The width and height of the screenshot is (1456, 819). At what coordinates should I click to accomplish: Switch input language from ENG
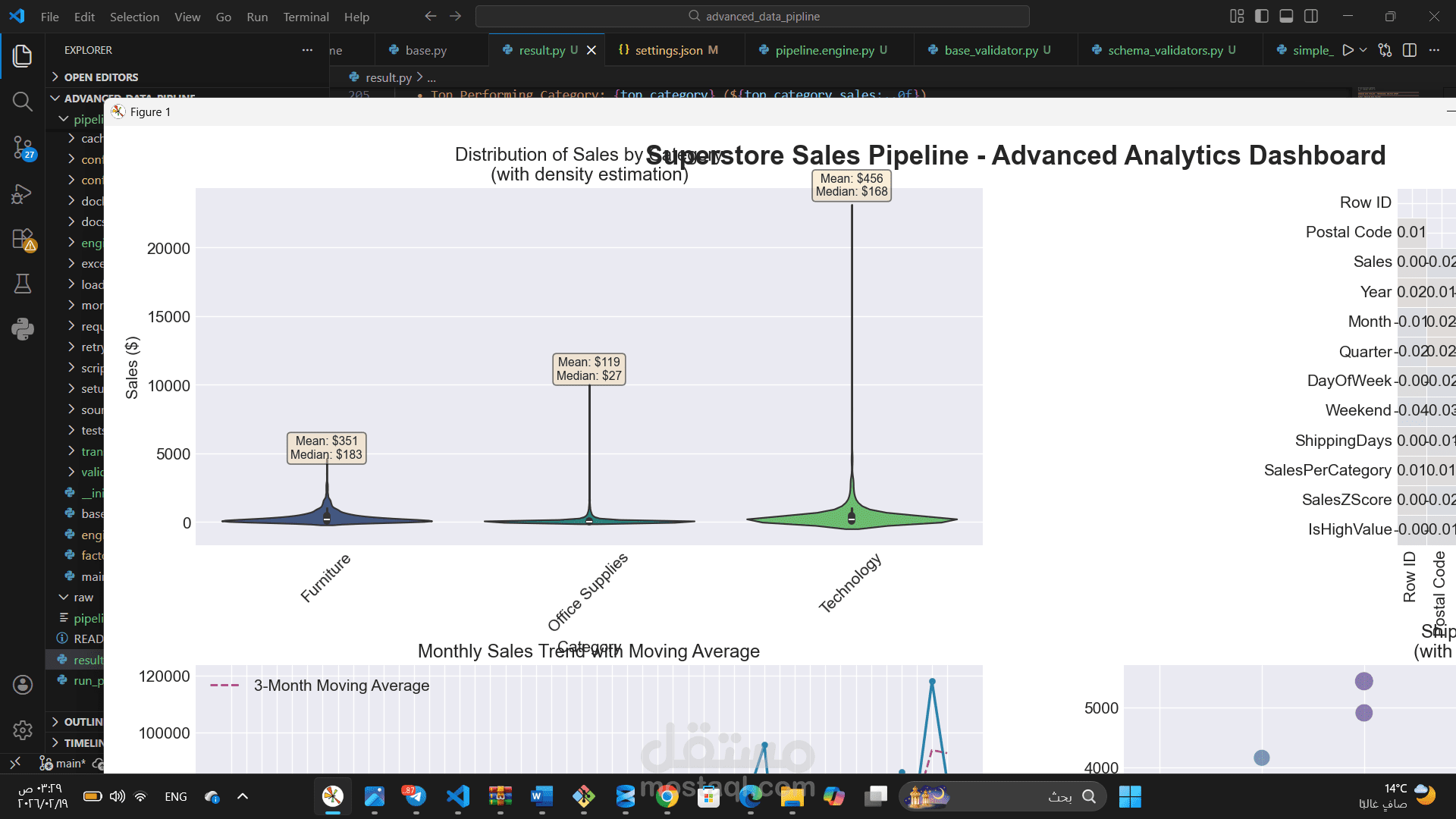[176, 796]
